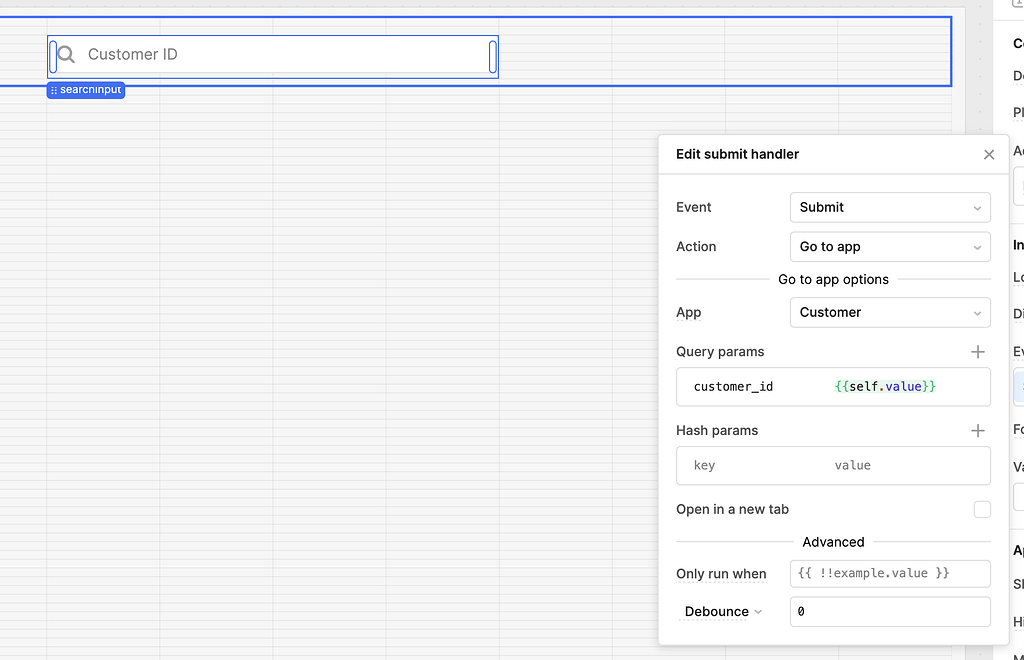Close the Edit submit handler popup

988,154
